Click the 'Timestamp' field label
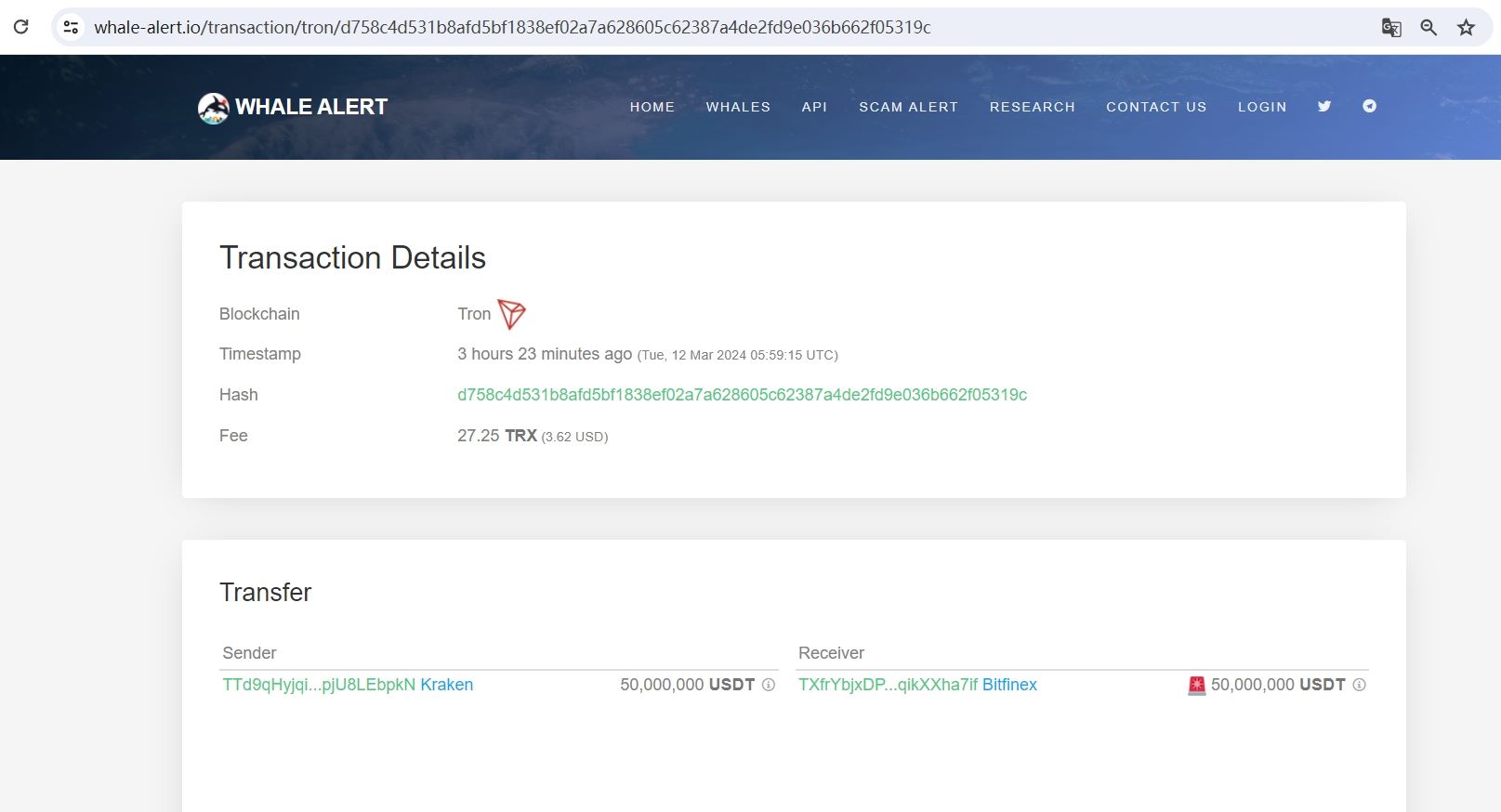The height and width of the screenshot is (812, 1501). [x=260, y=354]
